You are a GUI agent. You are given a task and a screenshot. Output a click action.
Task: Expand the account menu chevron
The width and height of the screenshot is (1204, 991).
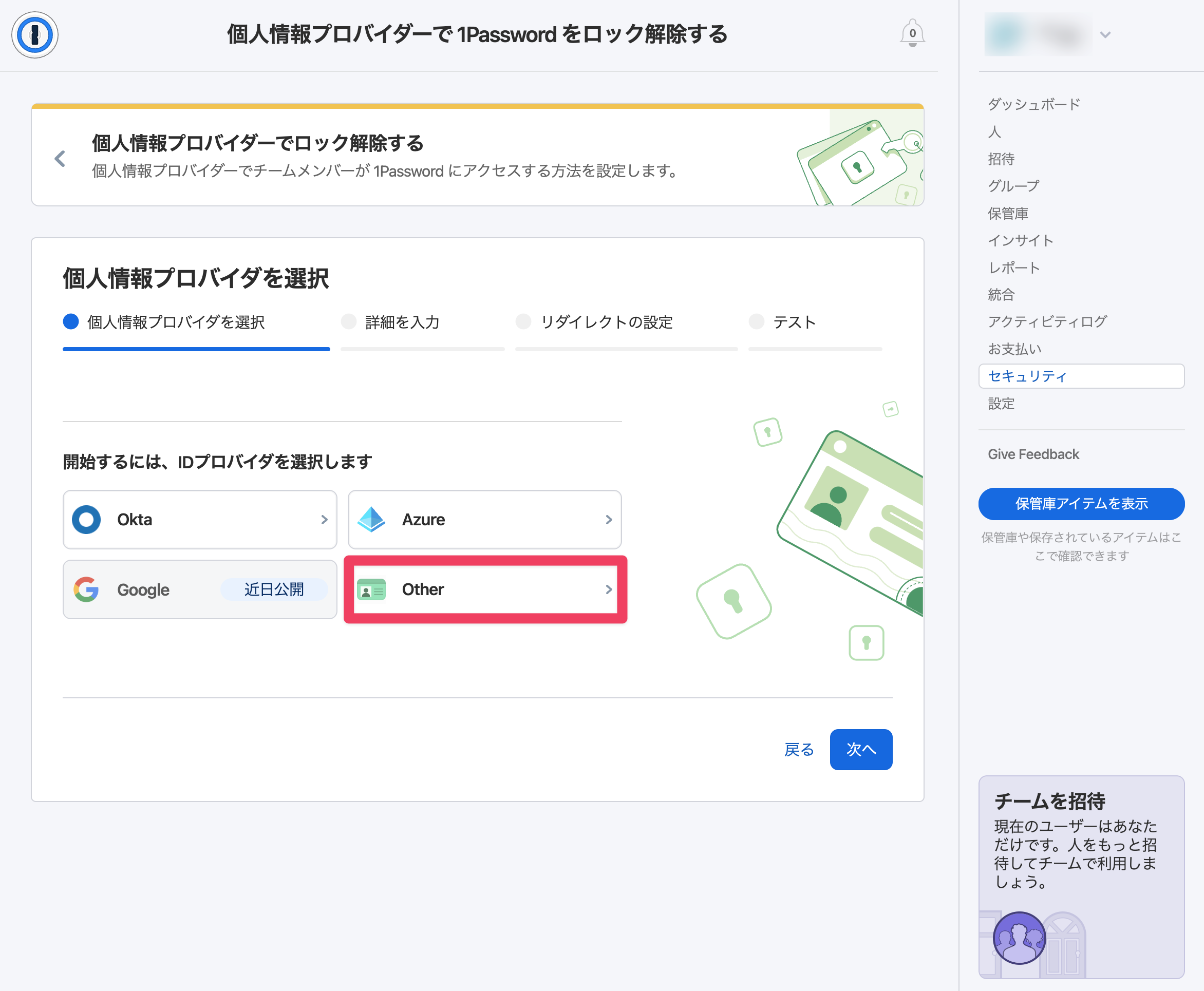[x=1105, y=35]
